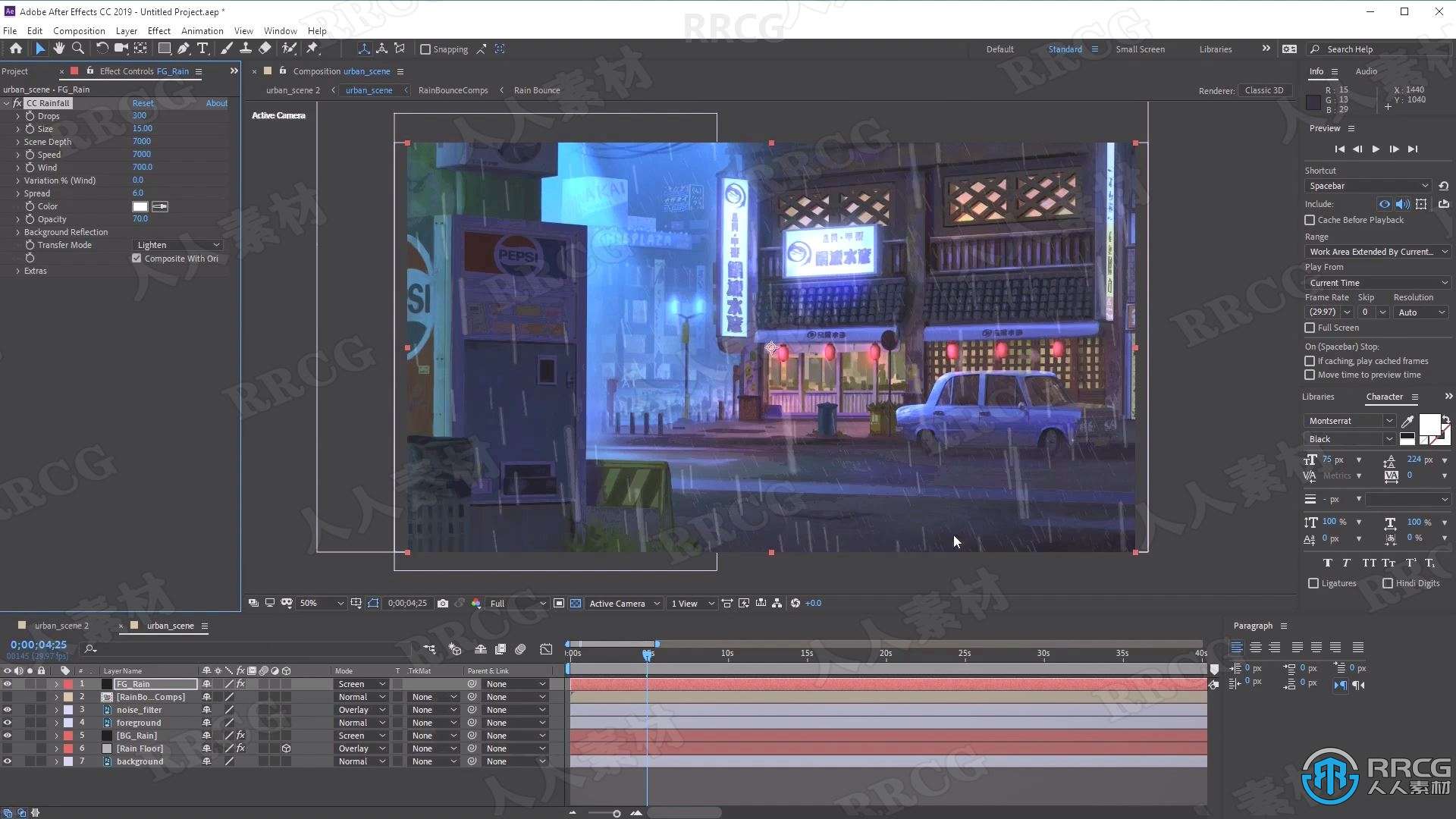Click the Classic 3D renderer button
Screen dimensions: 1456x819
pyautogui.click(x=1264, y=90)
